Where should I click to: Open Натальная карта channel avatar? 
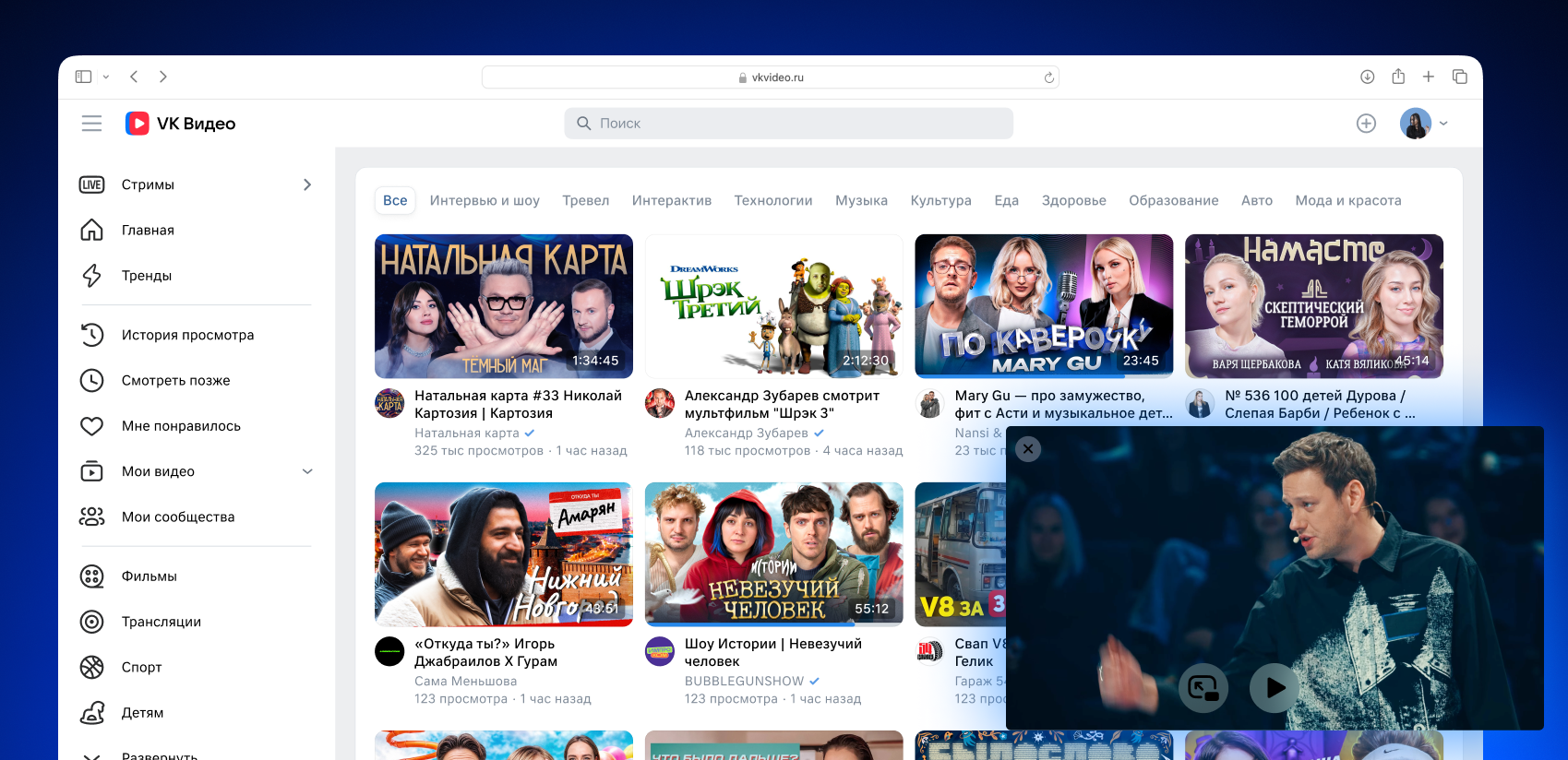click(x=389, y=403)
